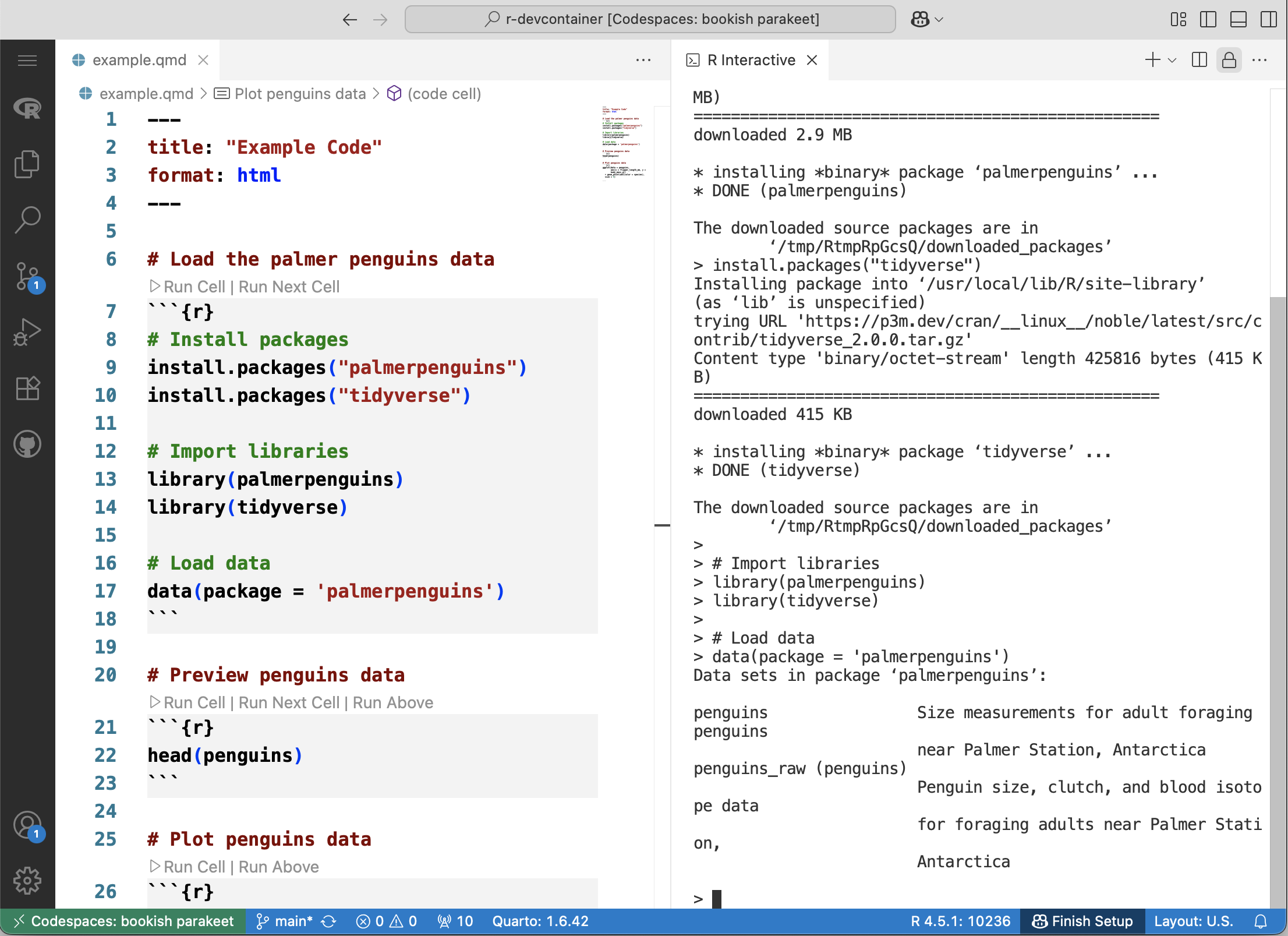This screenshot has height=936, width=1288.
Task: Open the new terminal launch profile dropdown
Action: click(1172, 60)
